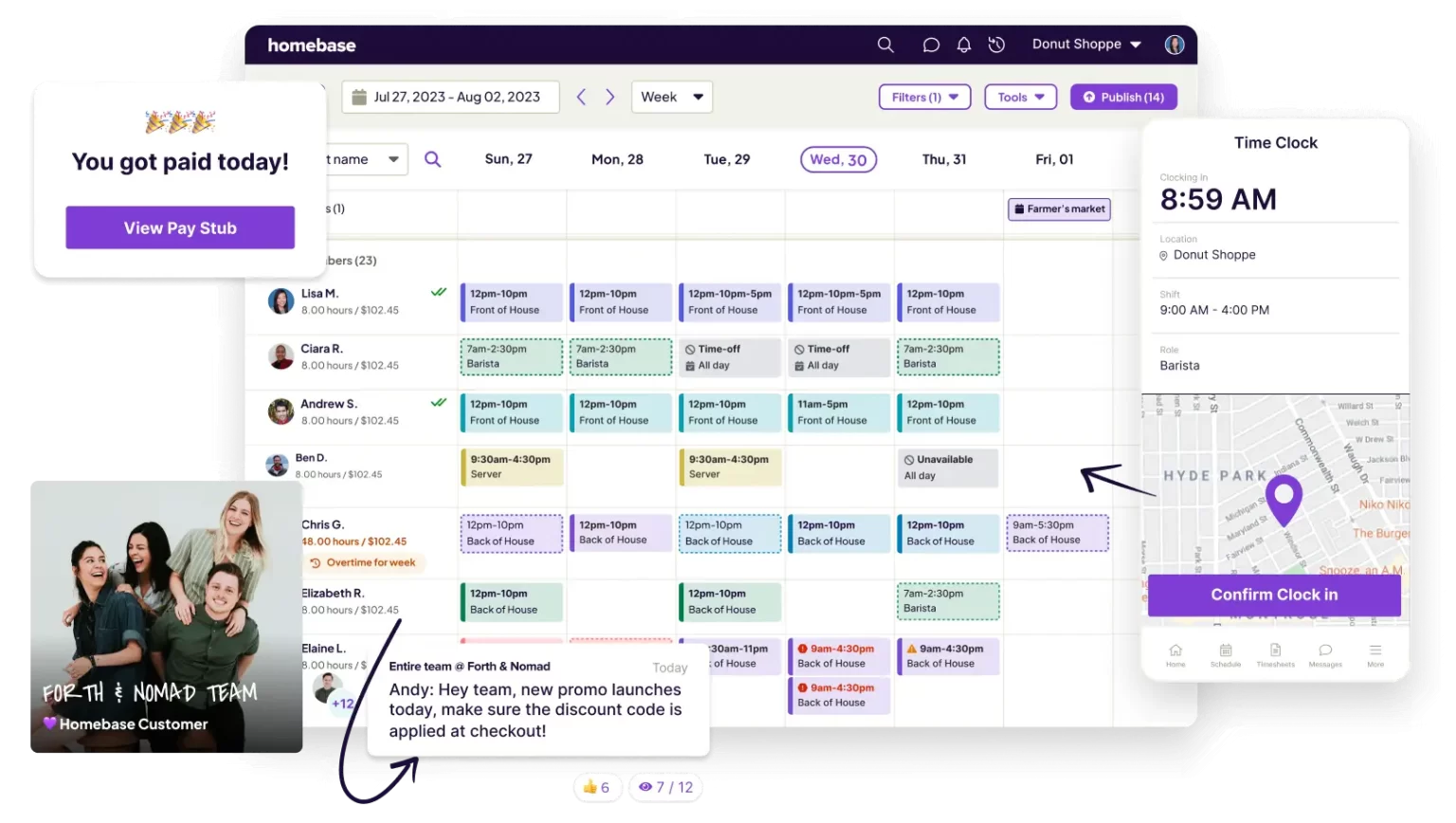Open the history clock icon
Viewport: 1456px width, 823px height.
click(x=996, y=45)
